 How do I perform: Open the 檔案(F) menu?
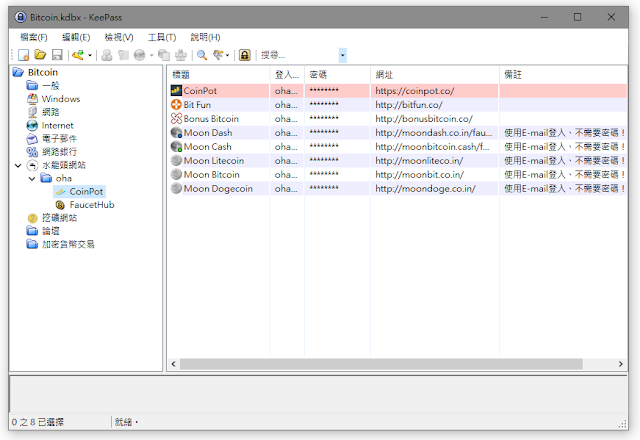coord(34,37)
